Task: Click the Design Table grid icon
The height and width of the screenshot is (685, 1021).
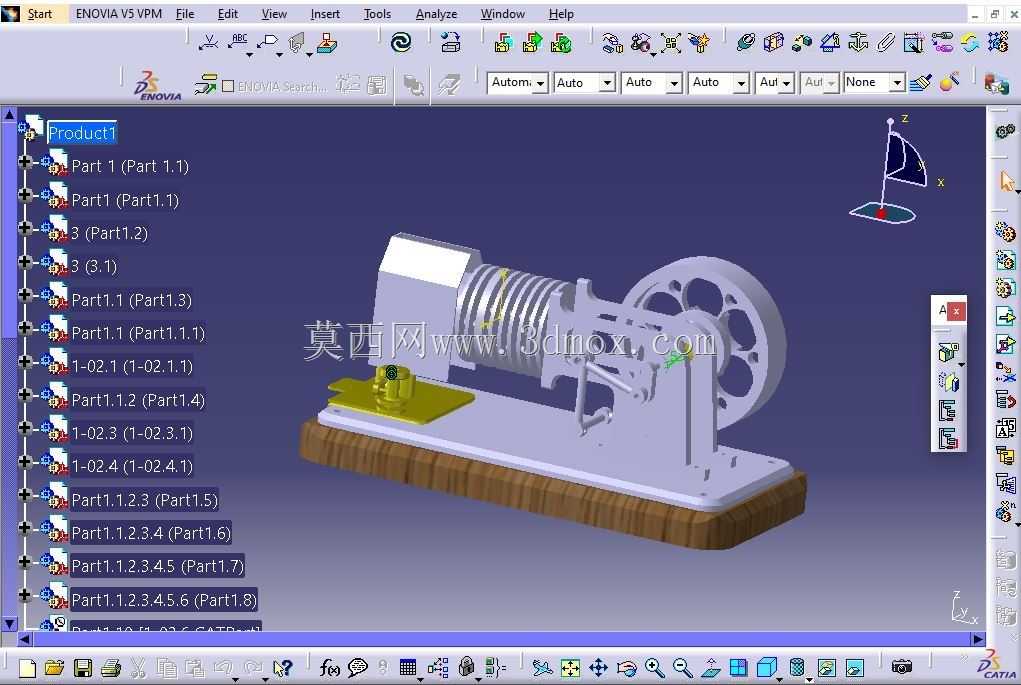Action: (x=408, y=667)
